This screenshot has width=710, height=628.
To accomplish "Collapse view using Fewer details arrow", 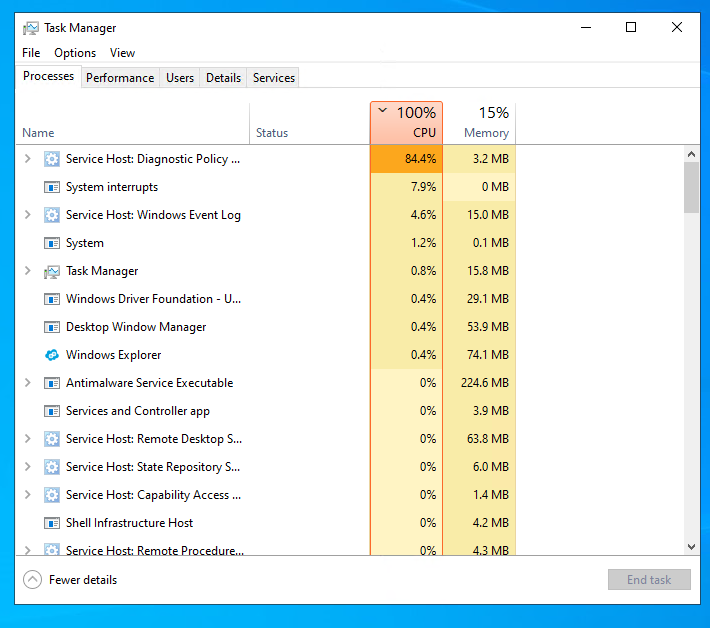I will pyautogui.click(x=33, y=580).
